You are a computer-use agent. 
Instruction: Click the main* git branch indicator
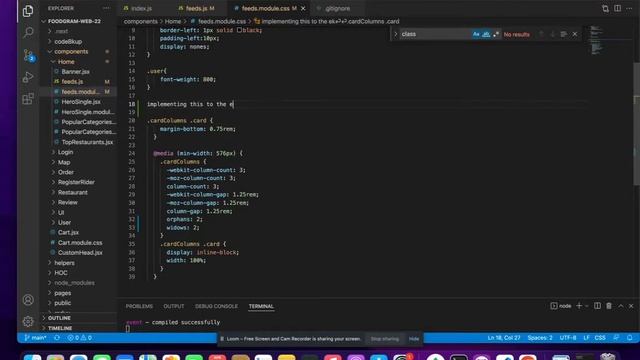36,338
